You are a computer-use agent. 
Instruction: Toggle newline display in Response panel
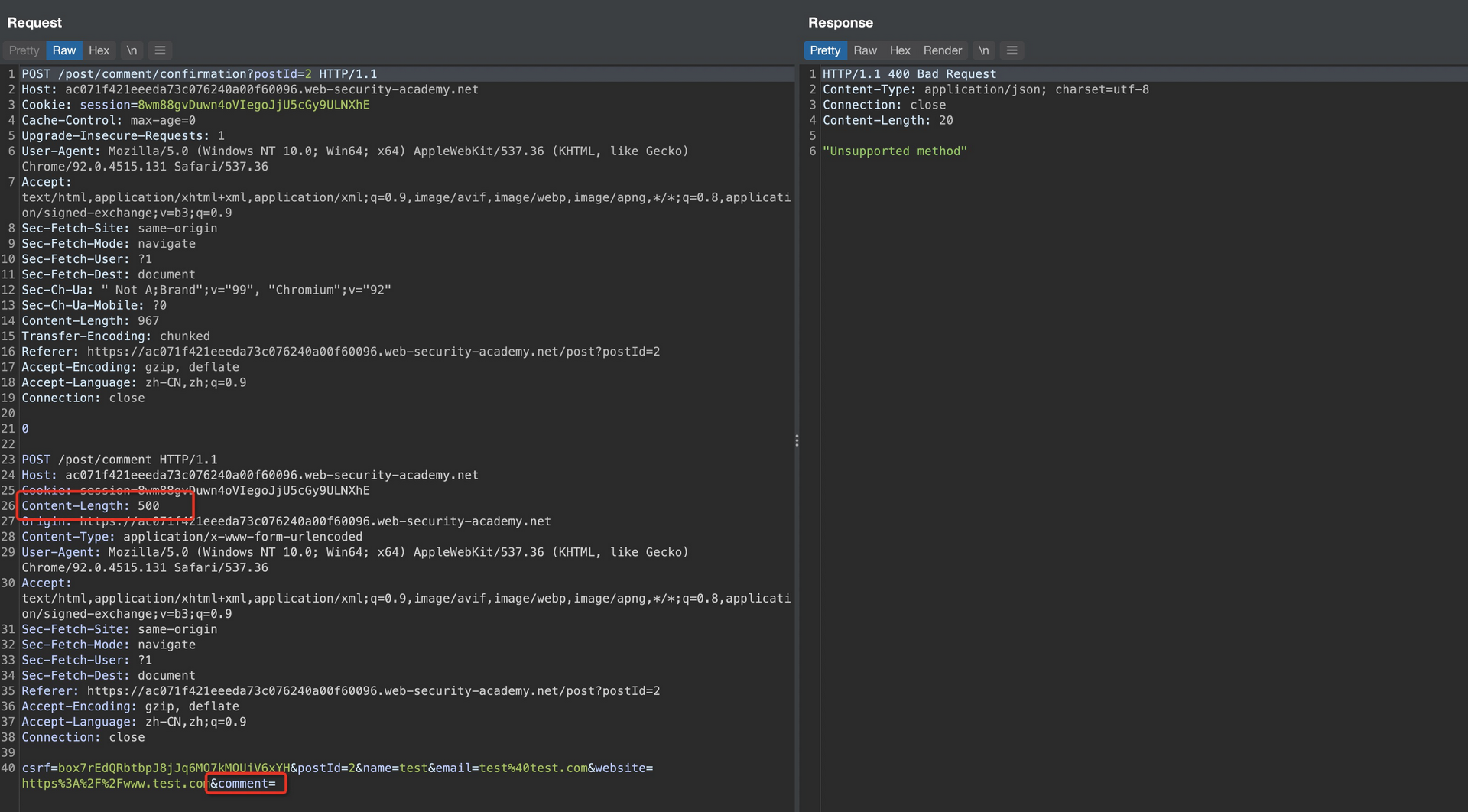click(983, 50)
